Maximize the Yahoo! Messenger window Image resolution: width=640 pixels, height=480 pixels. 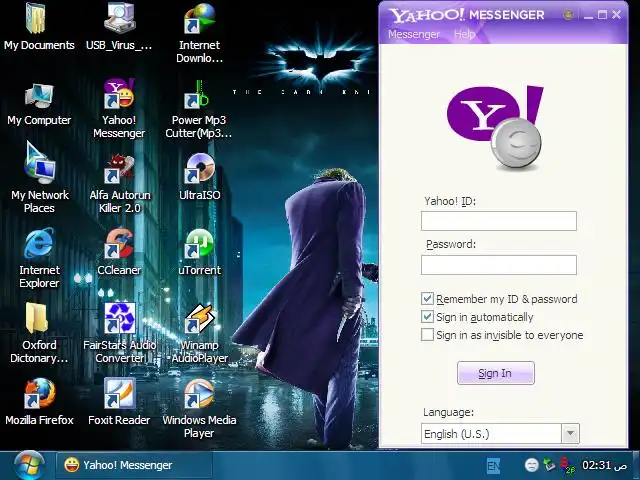pyautogui.click(x=602, y=15)
